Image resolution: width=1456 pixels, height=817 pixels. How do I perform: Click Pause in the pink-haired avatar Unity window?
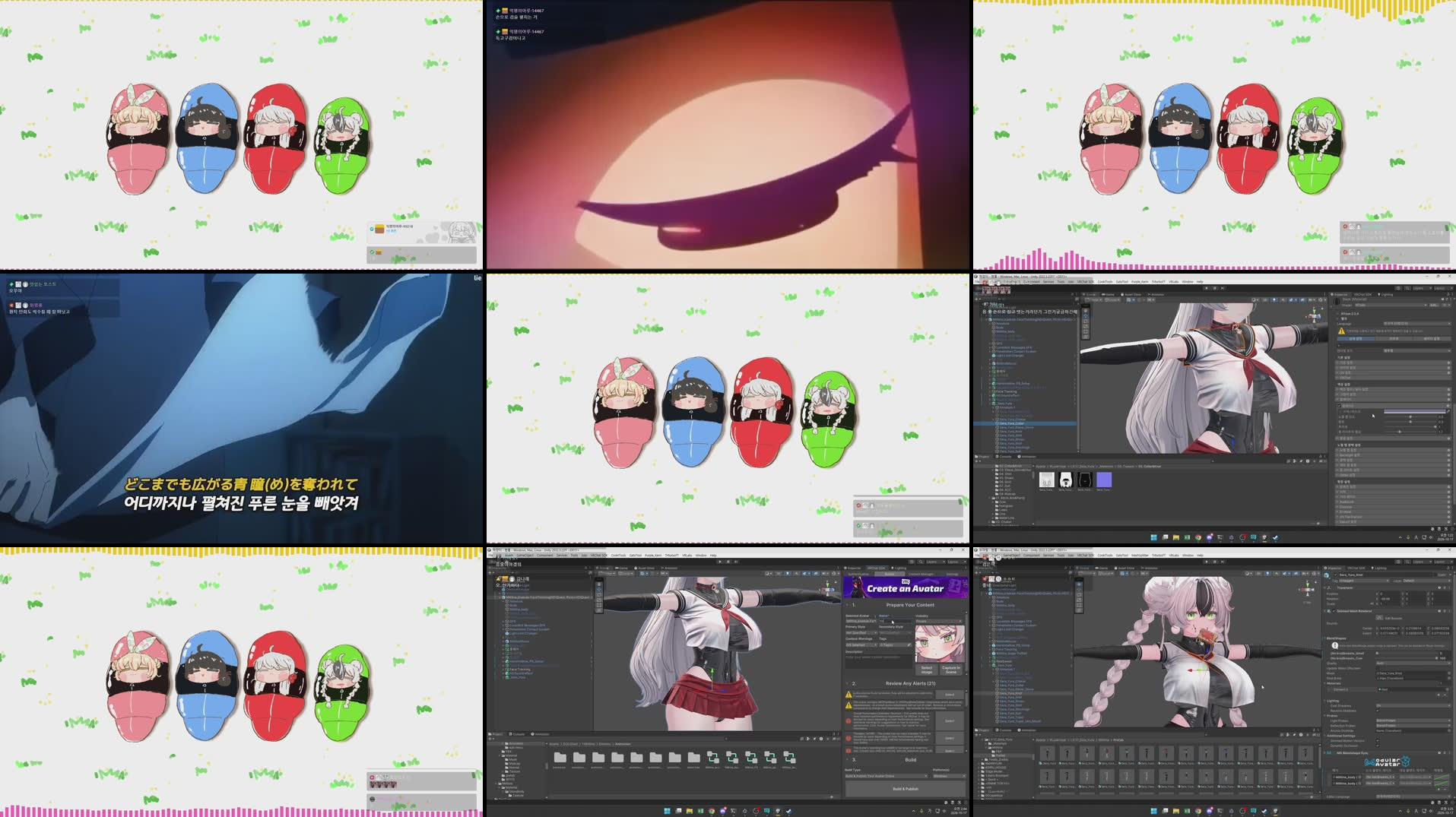pos(1215,562)
